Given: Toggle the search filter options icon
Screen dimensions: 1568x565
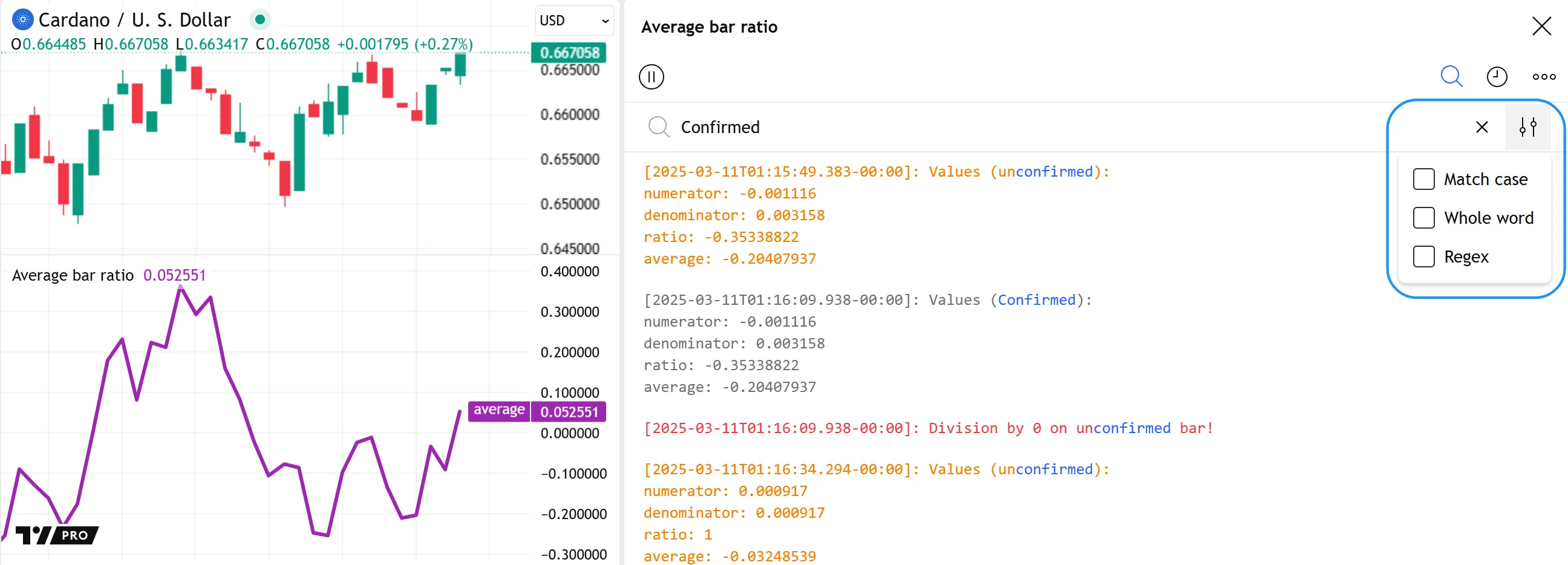Looking at the screenshot, I should point(1527,127).
